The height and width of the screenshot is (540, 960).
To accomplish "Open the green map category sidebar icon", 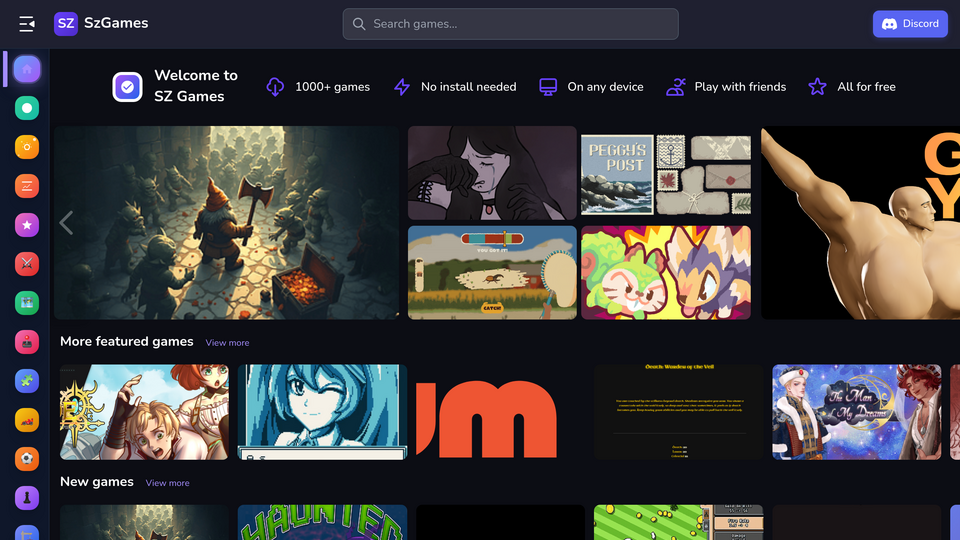I will click(x=27, y=303).
